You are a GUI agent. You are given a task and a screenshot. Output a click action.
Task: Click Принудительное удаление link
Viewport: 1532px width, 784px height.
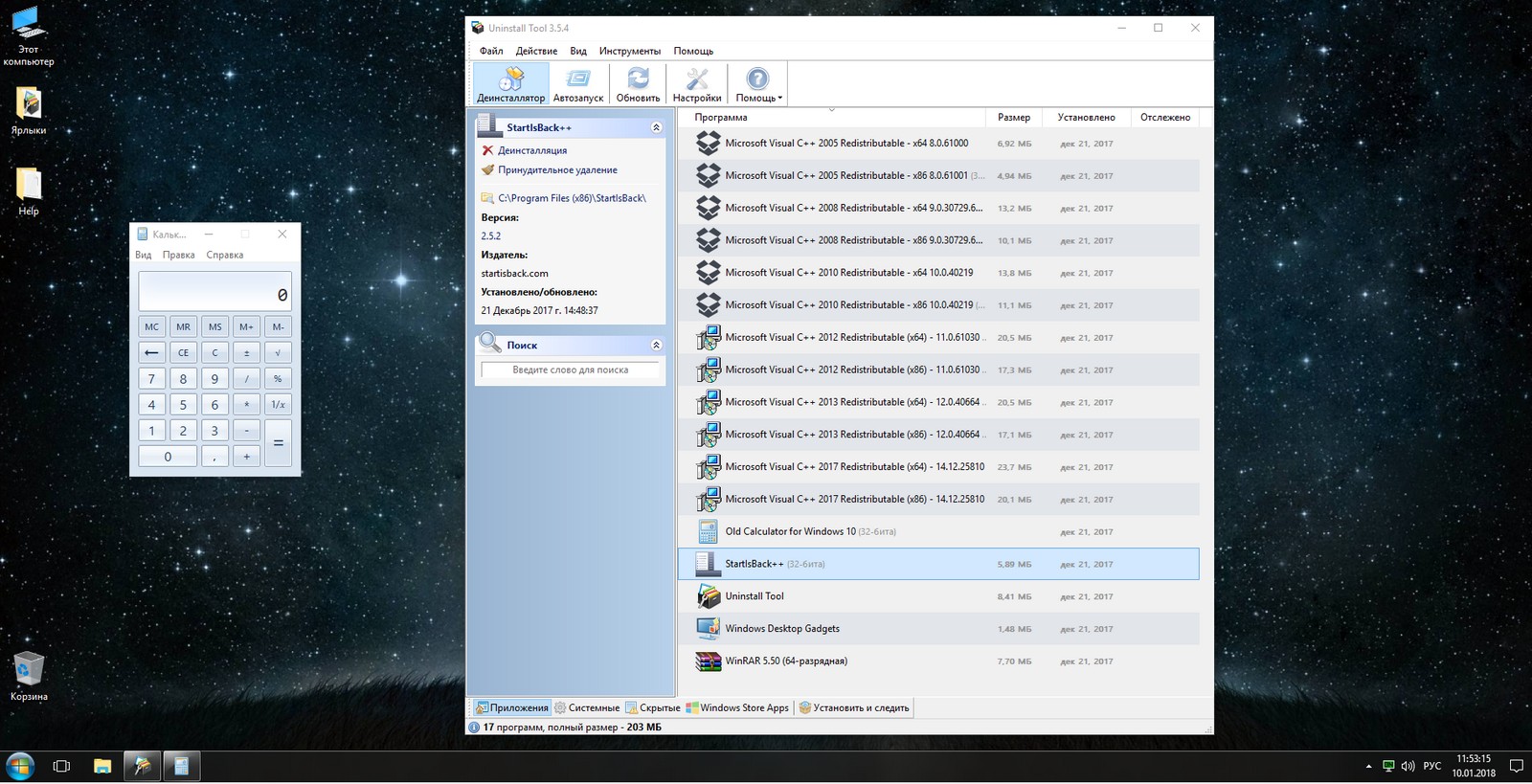(557, 170)
